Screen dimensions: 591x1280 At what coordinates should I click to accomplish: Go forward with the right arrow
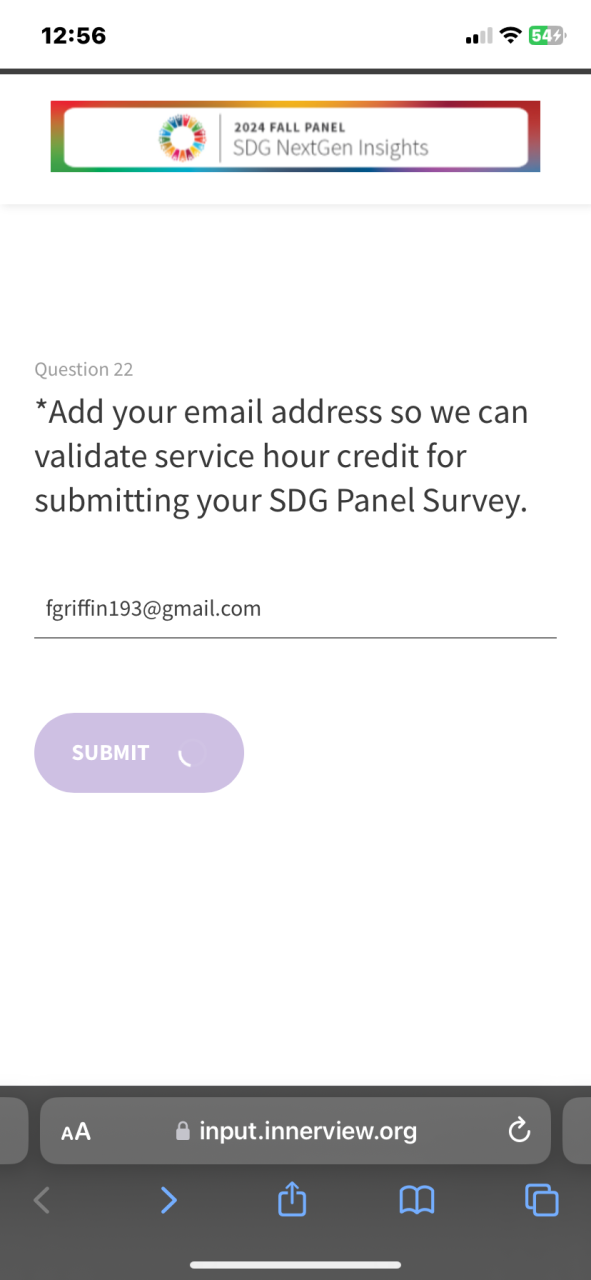click(x=169, y=1199)
